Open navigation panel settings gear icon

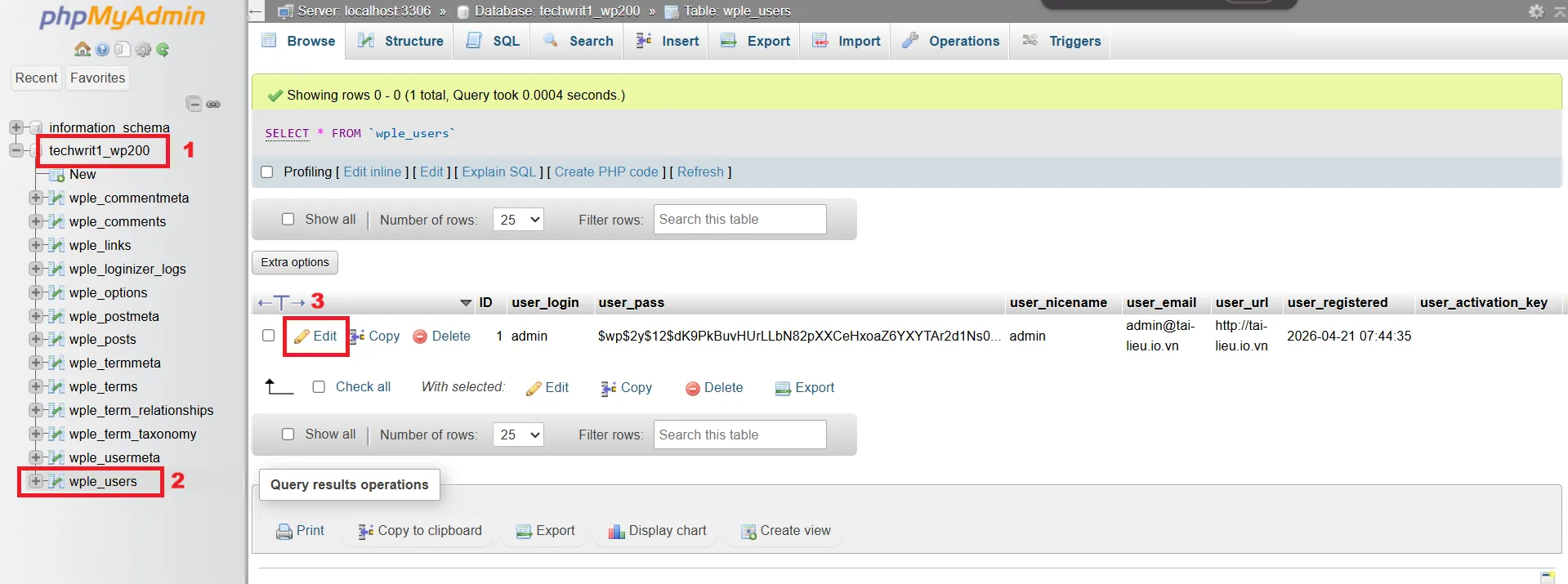pyautogui.click(x=143, y=50)
